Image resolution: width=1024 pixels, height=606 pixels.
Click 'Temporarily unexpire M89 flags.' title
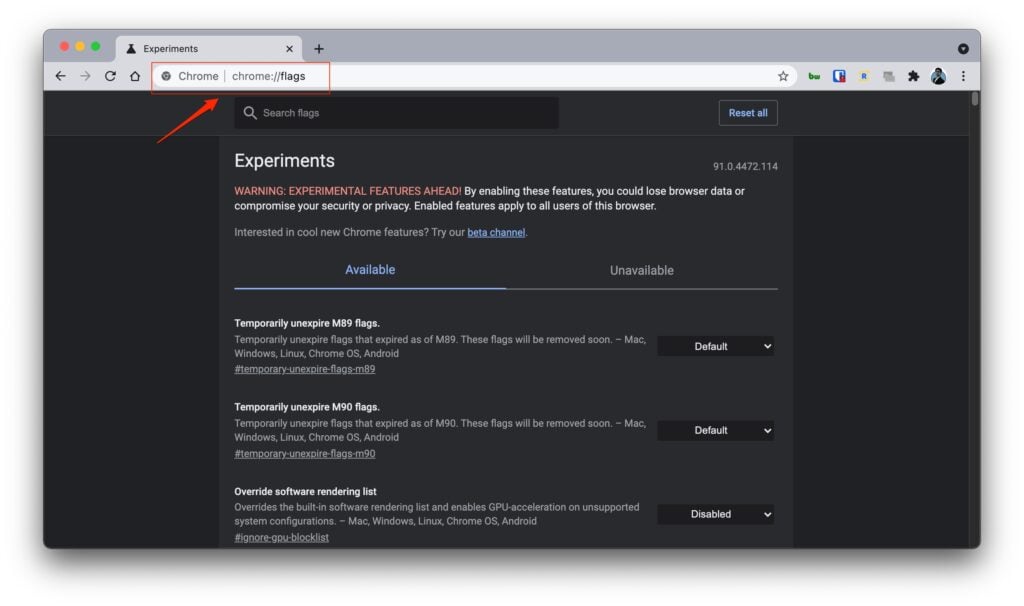pos(307,323)
